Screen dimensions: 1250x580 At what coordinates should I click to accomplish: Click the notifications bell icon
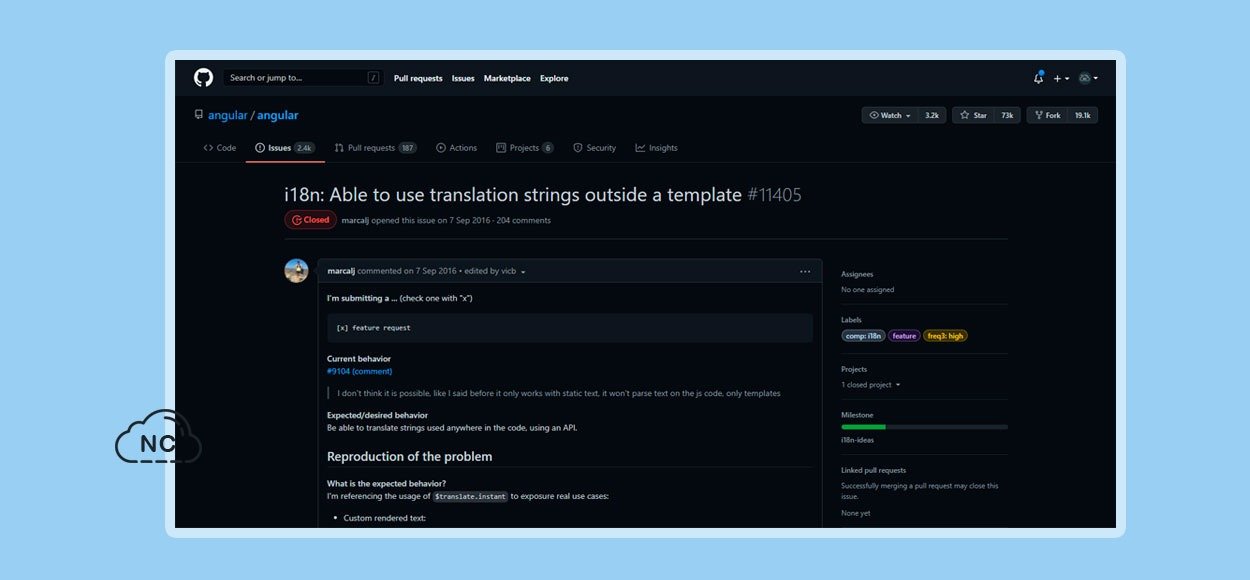[x=1038, y=78]
